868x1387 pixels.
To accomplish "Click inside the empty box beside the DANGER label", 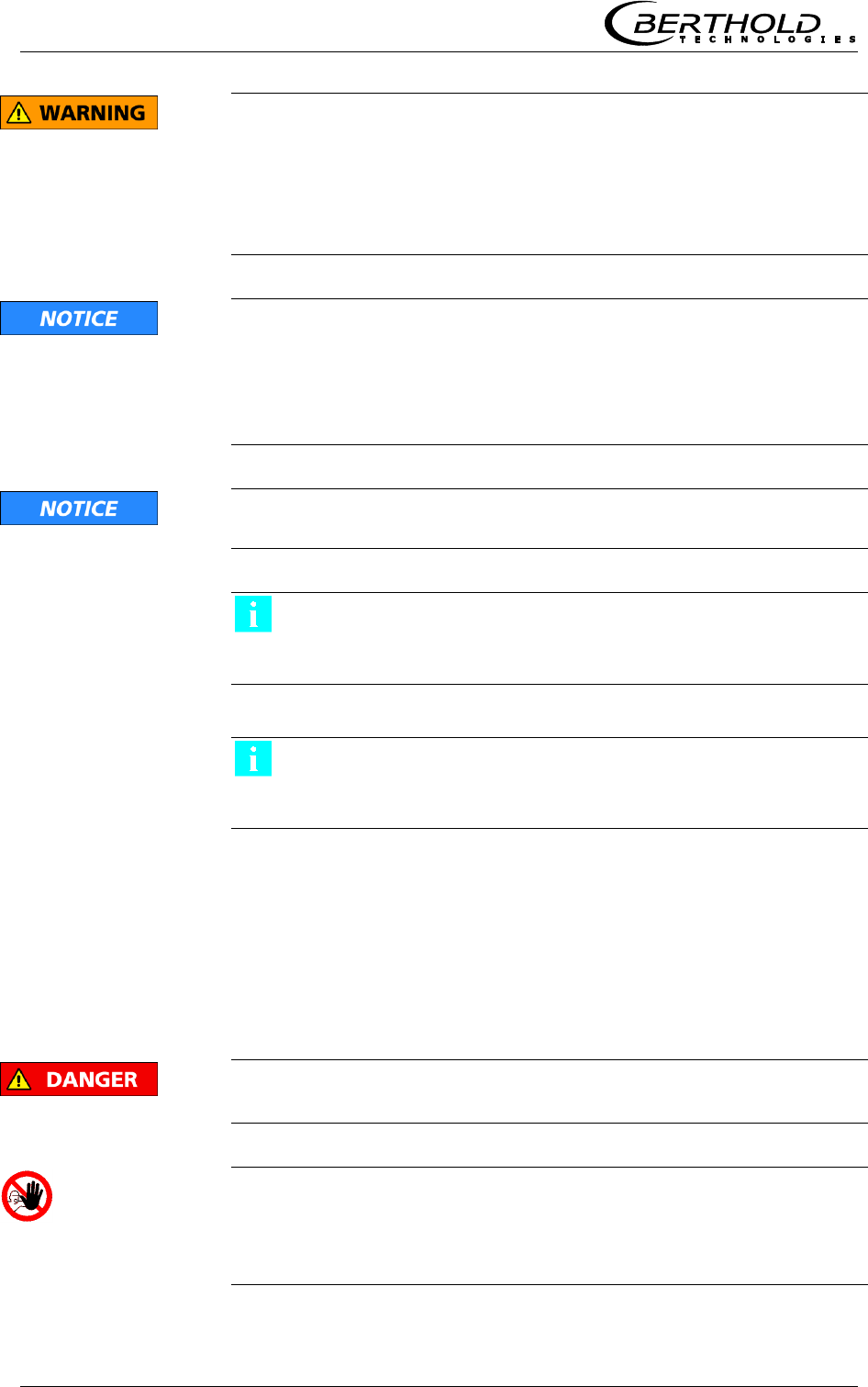I will click(x=549, y=1091).
